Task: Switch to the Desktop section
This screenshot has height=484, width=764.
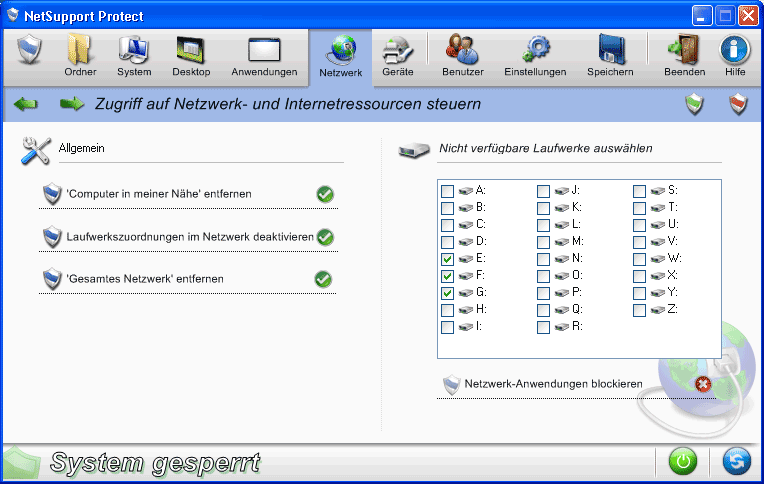Action: click(x=191, y=55)
